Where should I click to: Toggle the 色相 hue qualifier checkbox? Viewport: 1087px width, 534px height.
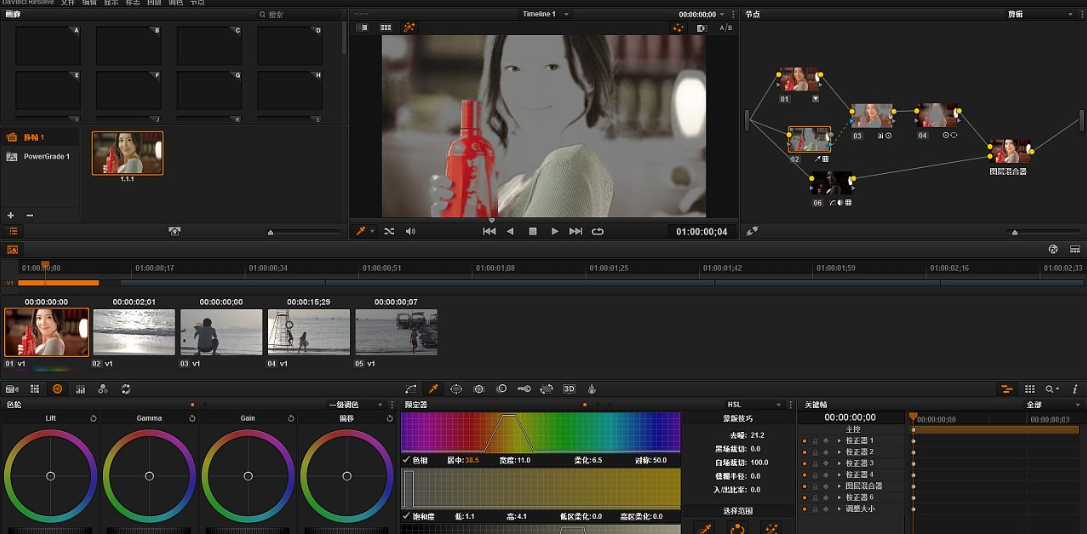click(x=407, y=460)
